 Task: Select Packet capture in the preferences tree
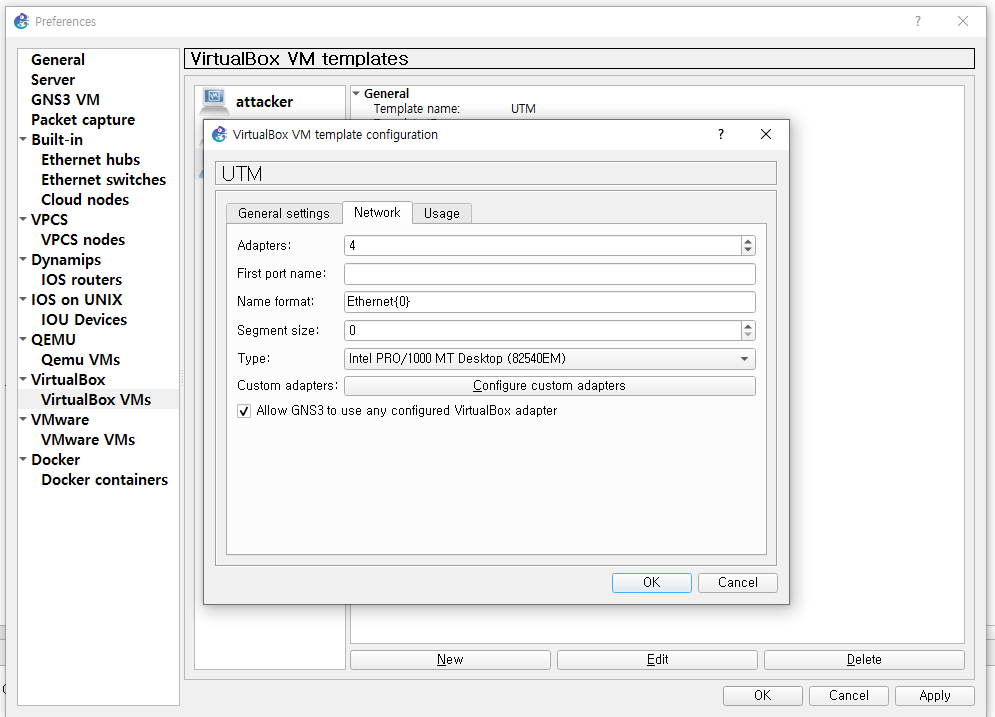pos(83,120)
